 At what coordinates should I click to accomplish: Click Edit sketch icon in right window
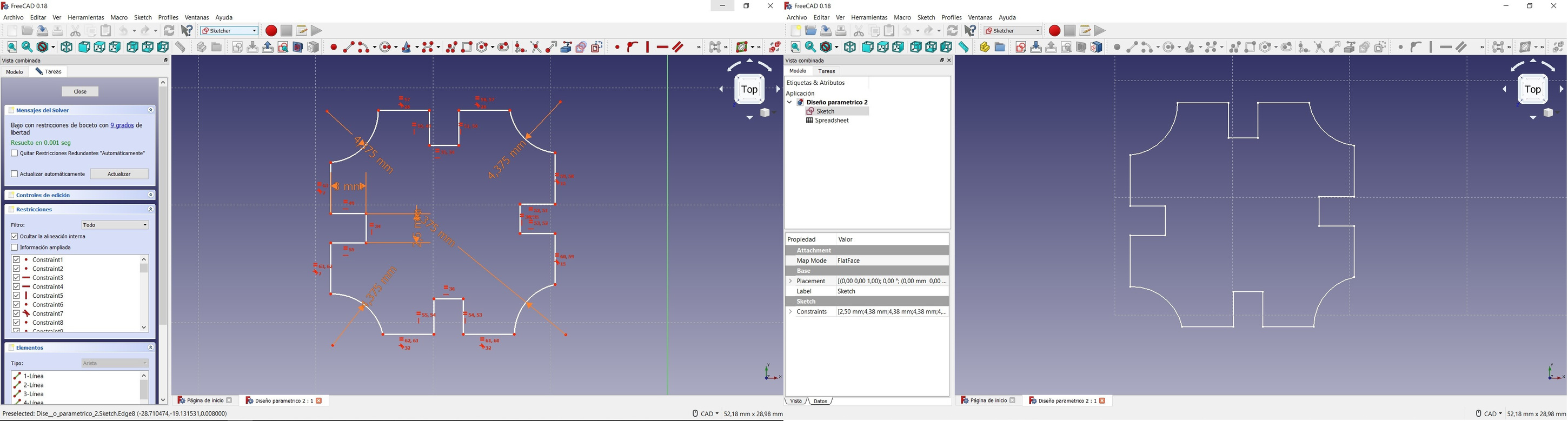point(1036,47)
